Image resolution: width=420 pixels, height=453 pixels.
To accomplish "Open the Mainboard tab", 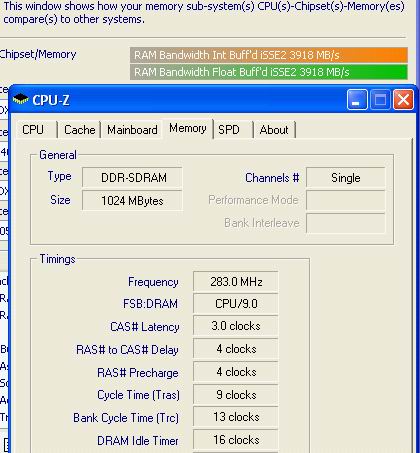I will coord(132,130).
